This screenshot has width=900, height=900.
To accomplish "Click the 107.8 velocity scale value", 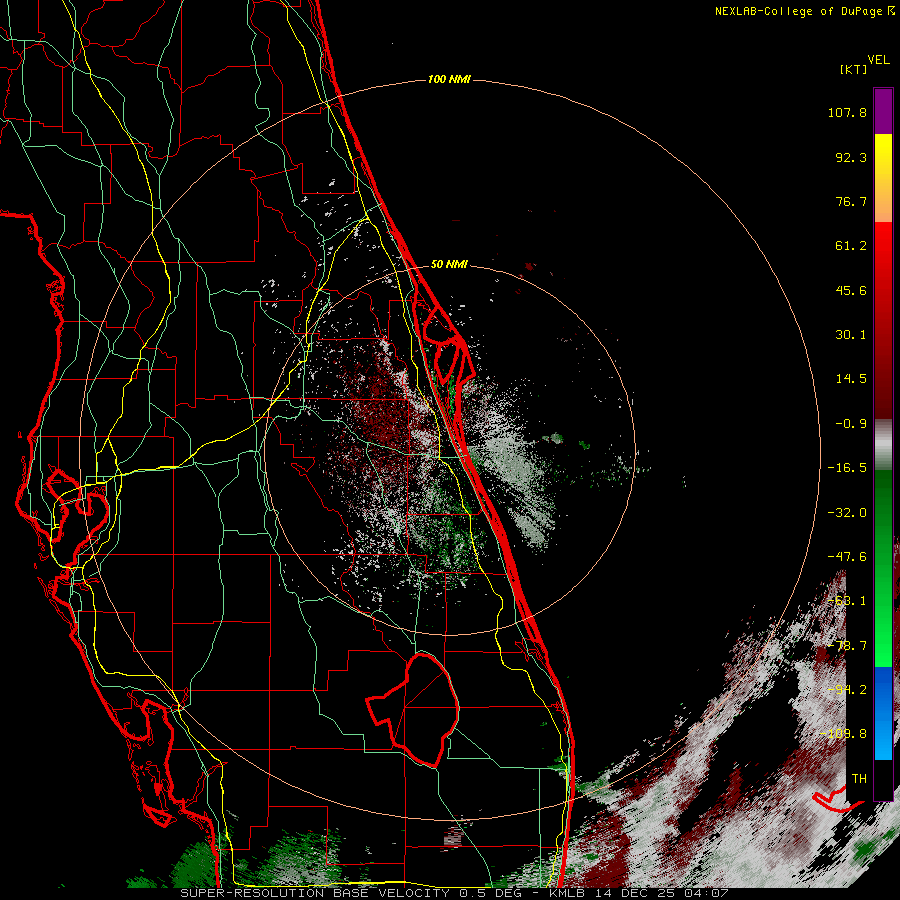I will [x=847, y=112].
